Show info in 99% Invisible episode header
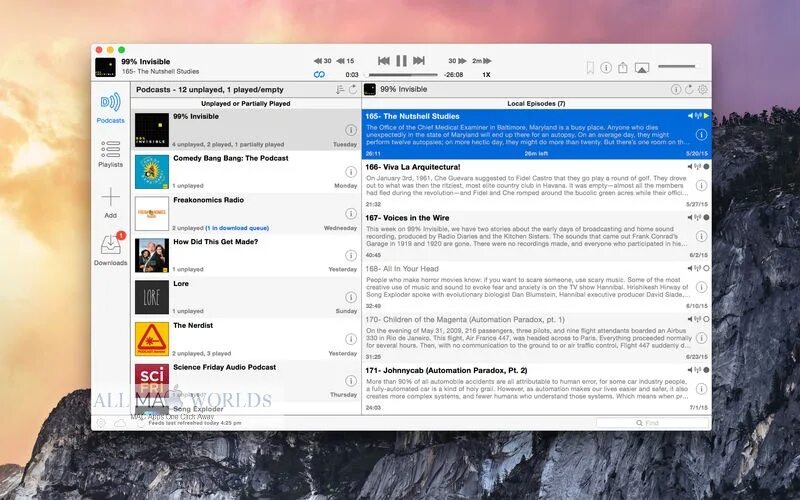Screen dimensions: 800x500 [x=676, y=89]
